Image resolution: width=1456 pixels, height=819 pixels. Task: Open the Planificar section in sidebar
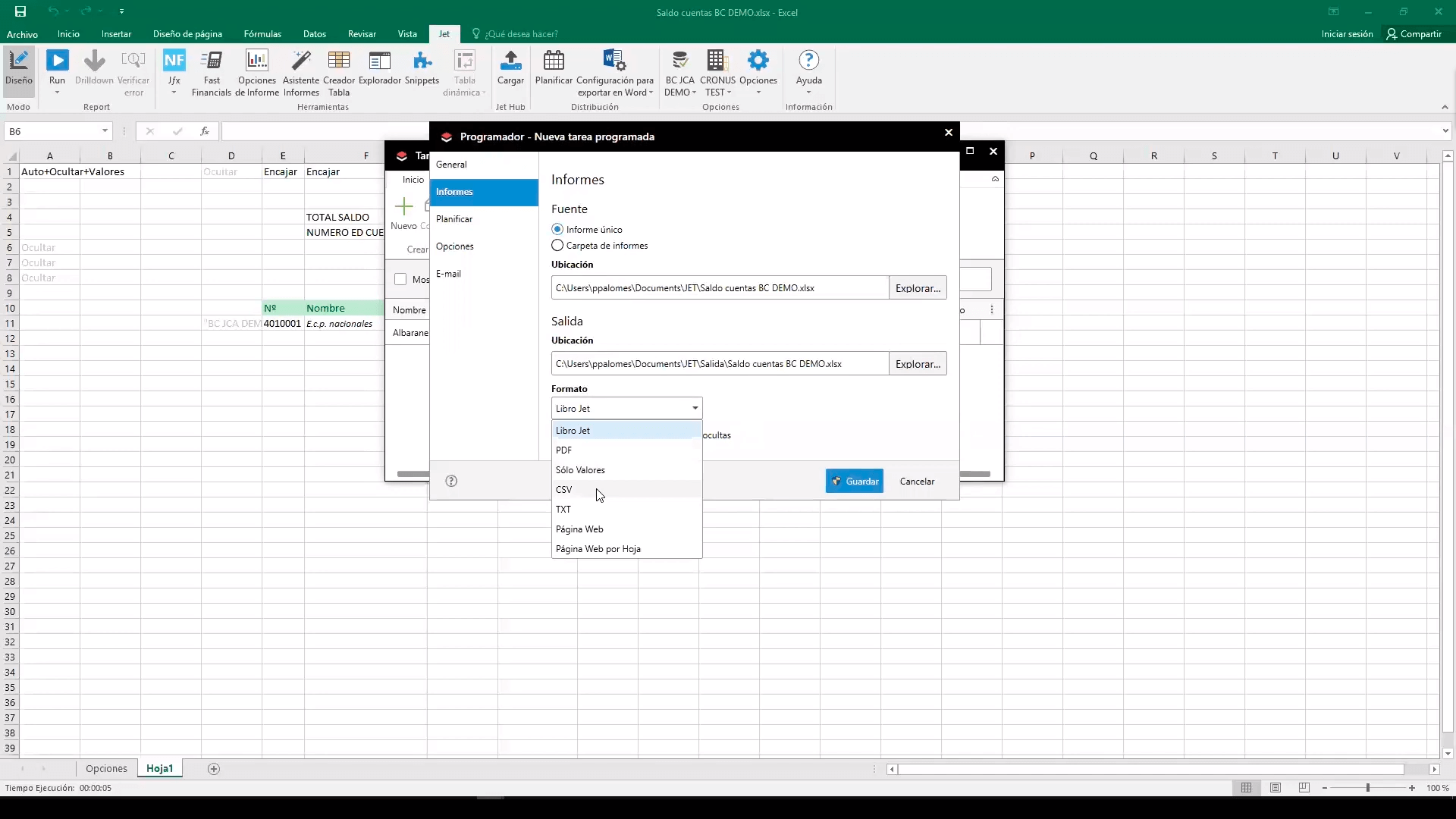tap(454, 219)
